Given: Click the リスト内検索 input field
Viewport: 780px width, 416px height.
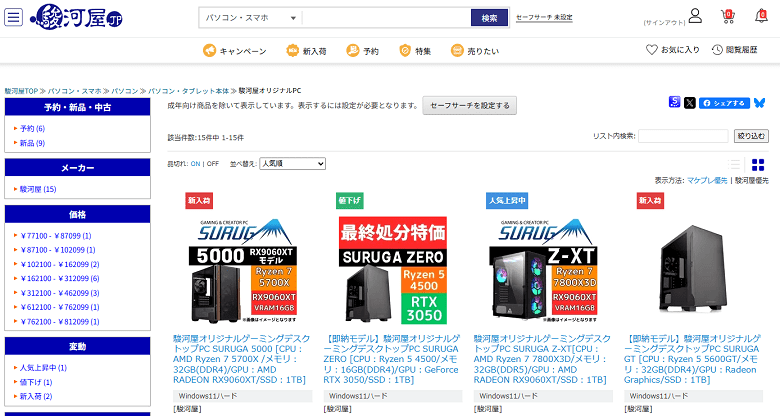Looking at the screenshot, I should click(x=683, y=136).
